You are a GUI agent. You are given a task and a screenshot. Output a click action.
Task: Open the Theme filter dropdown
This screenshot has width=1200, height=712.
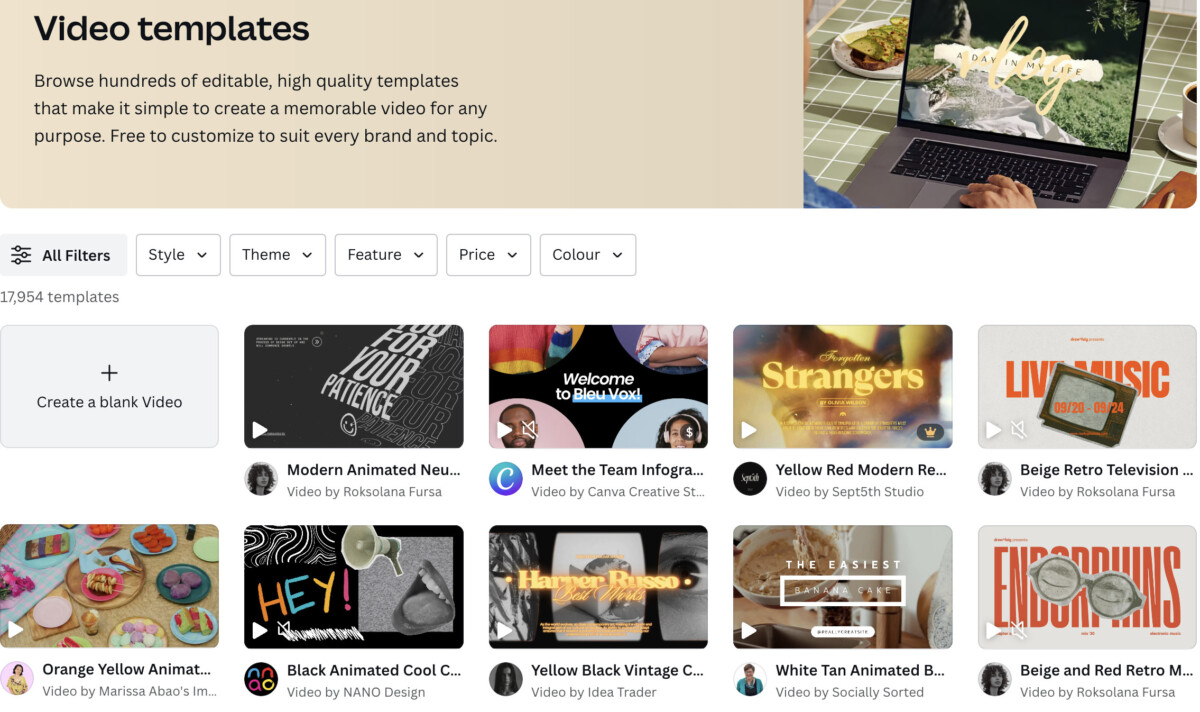coord(277,255)
